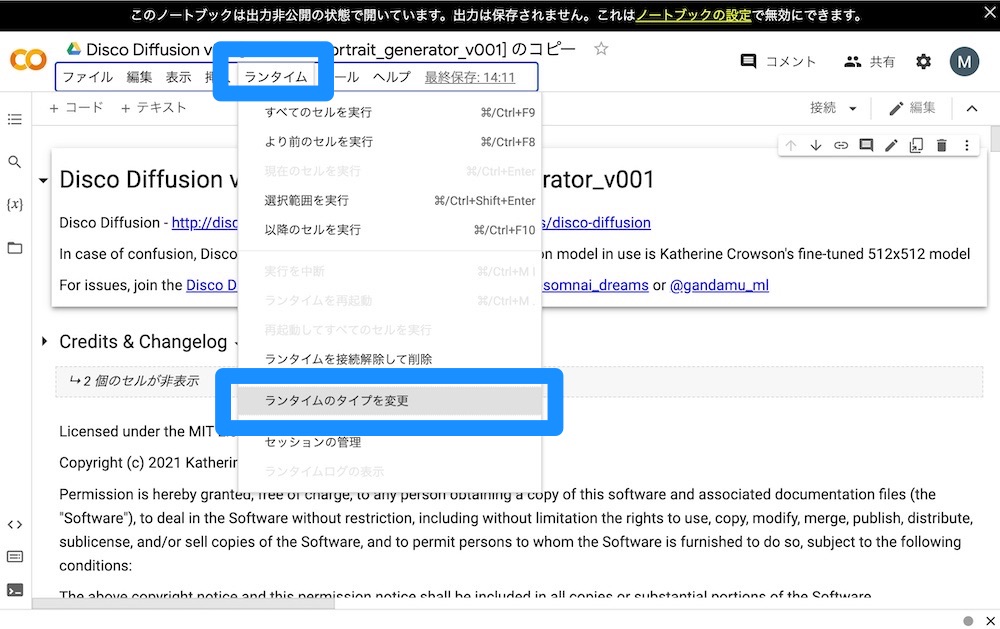
Task: Open table of contents sidebar
Action: [x=15, y=119]
